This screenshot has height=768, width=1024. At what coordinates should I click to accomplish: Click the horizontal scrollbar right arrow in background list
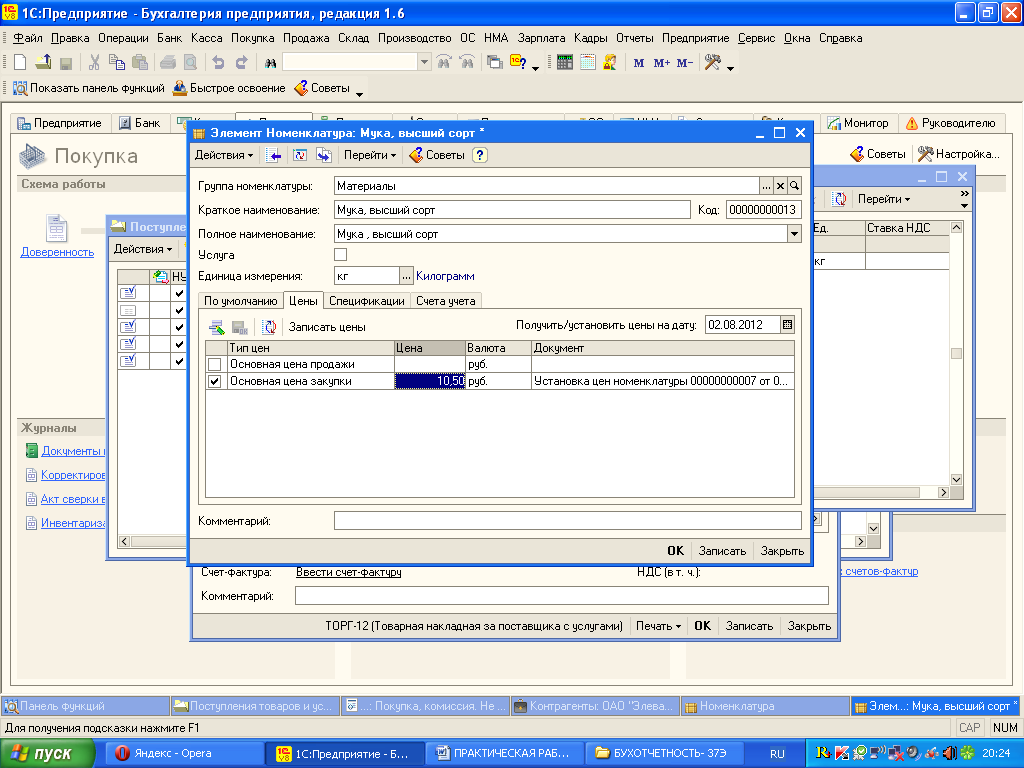[x=943, y=492]
